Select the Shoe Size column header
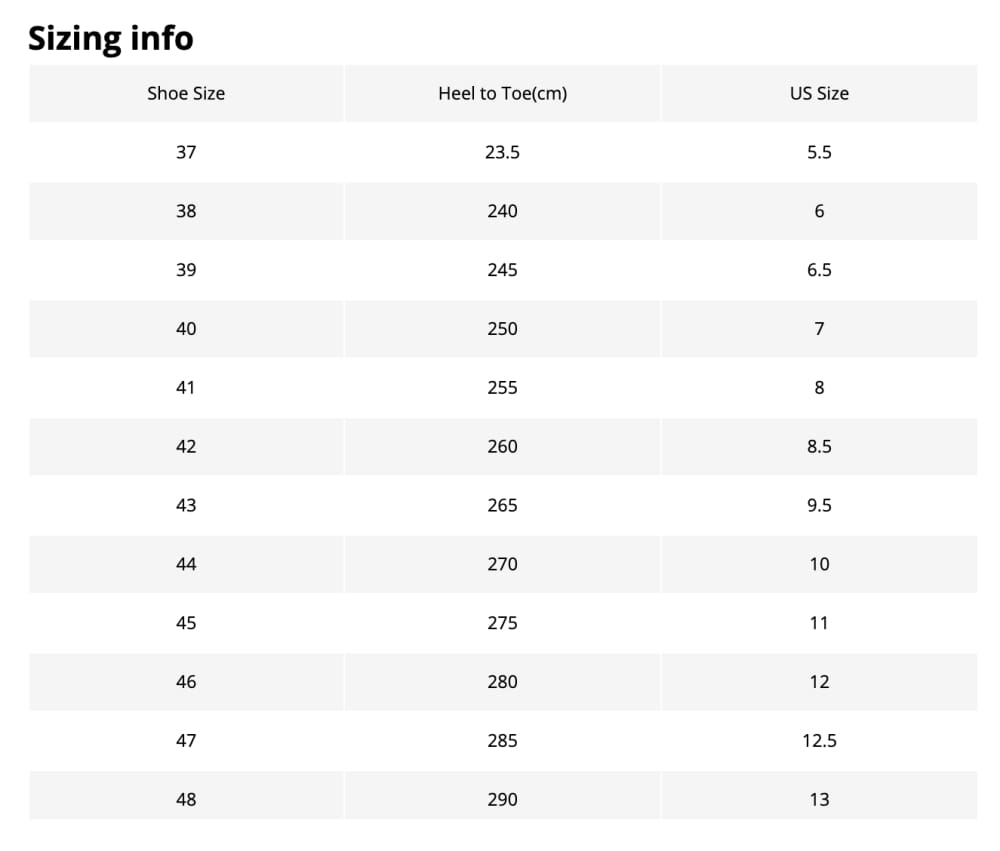1000x851 pixels. (x=186, y=93)
